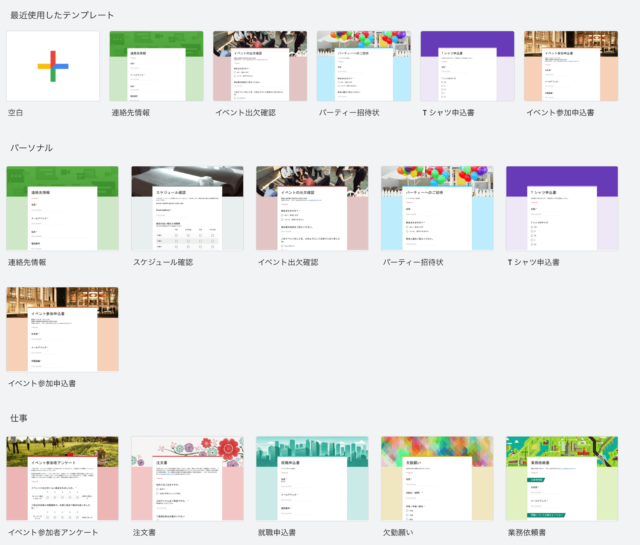Select the floral 注文書 template thumbnail
The width and height of the screenshot is (640, 545).
click(x=187, y=478)
